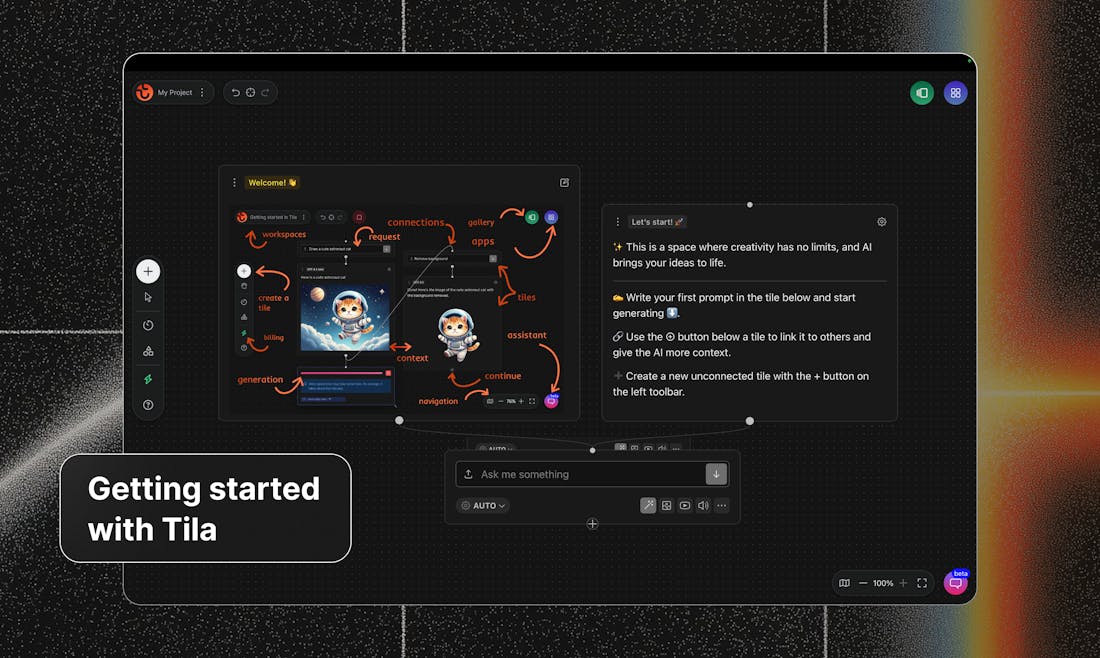Viewport: 1100px width, 658px height.
Task: Open the shapes assets icon in left toolbar
Action: [x=148, y=351]
